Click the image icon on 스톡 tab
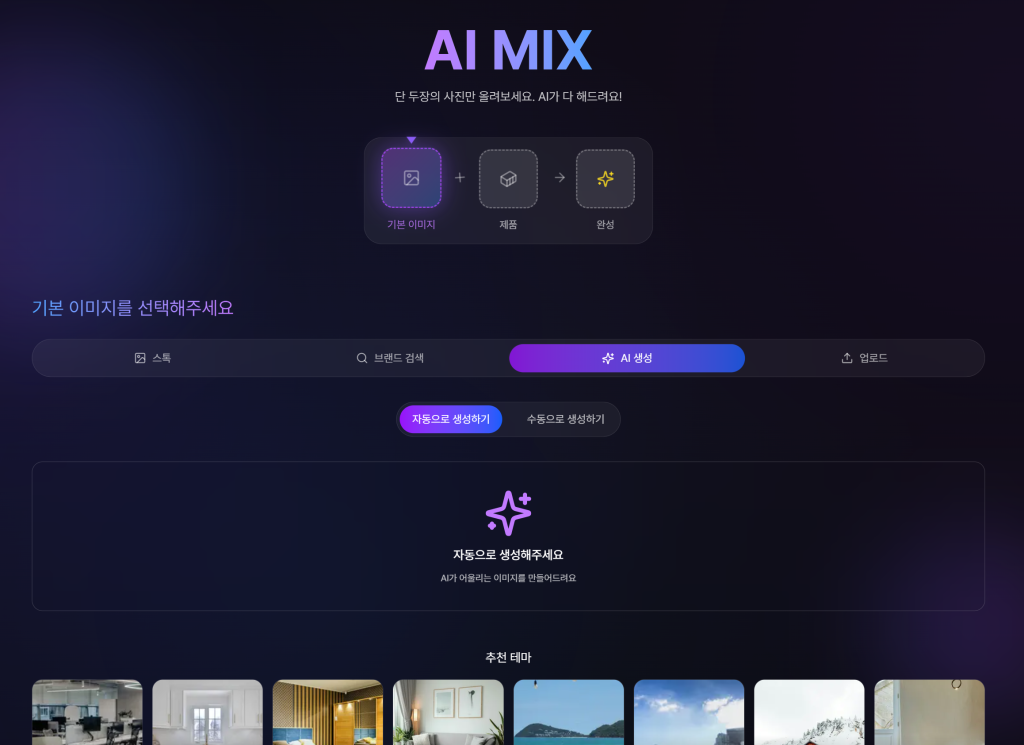Image resolution: width=1024 pixels, height=745 pixels. pyautogui.click(x=140, y=358)
